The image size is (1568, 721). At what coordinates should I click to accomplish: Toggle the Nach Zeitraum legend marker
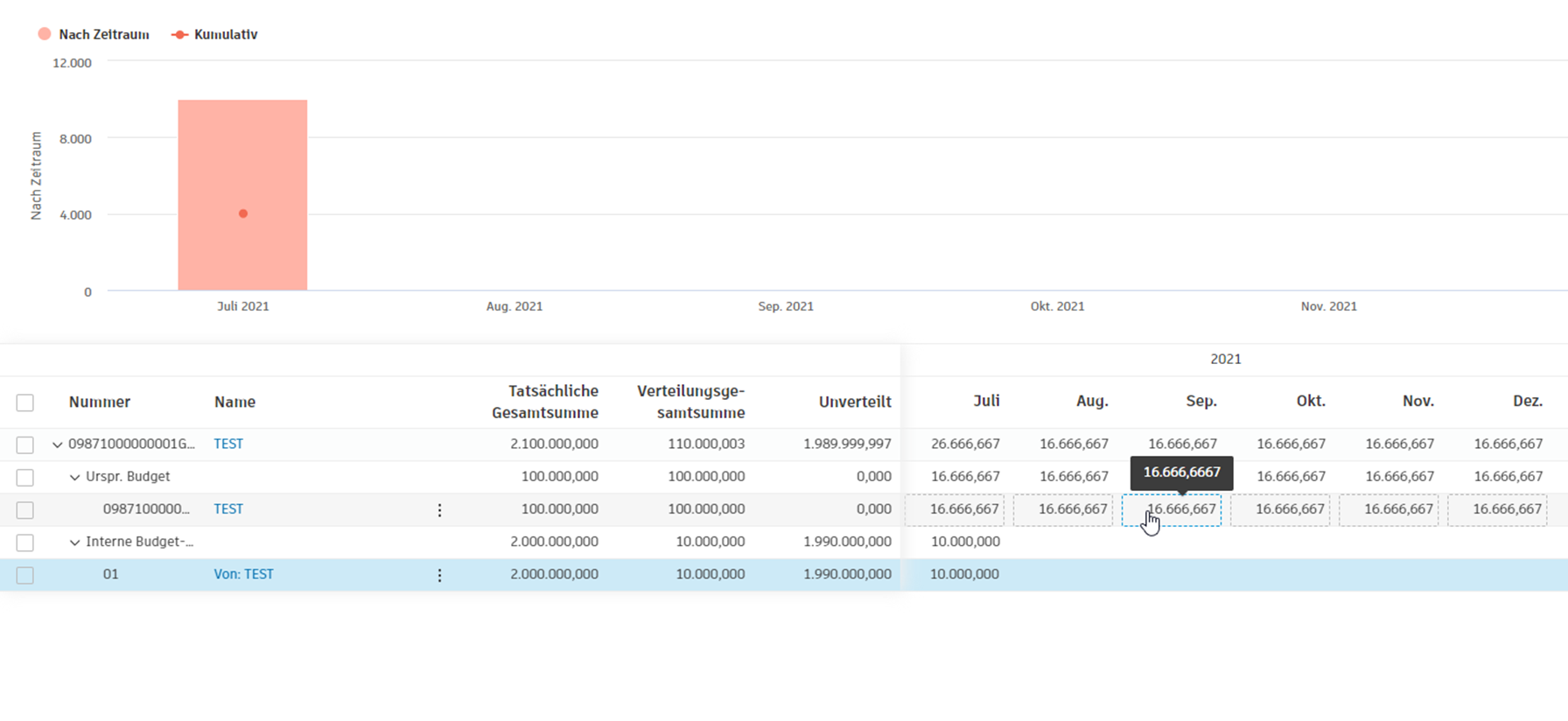pos(45,34)
